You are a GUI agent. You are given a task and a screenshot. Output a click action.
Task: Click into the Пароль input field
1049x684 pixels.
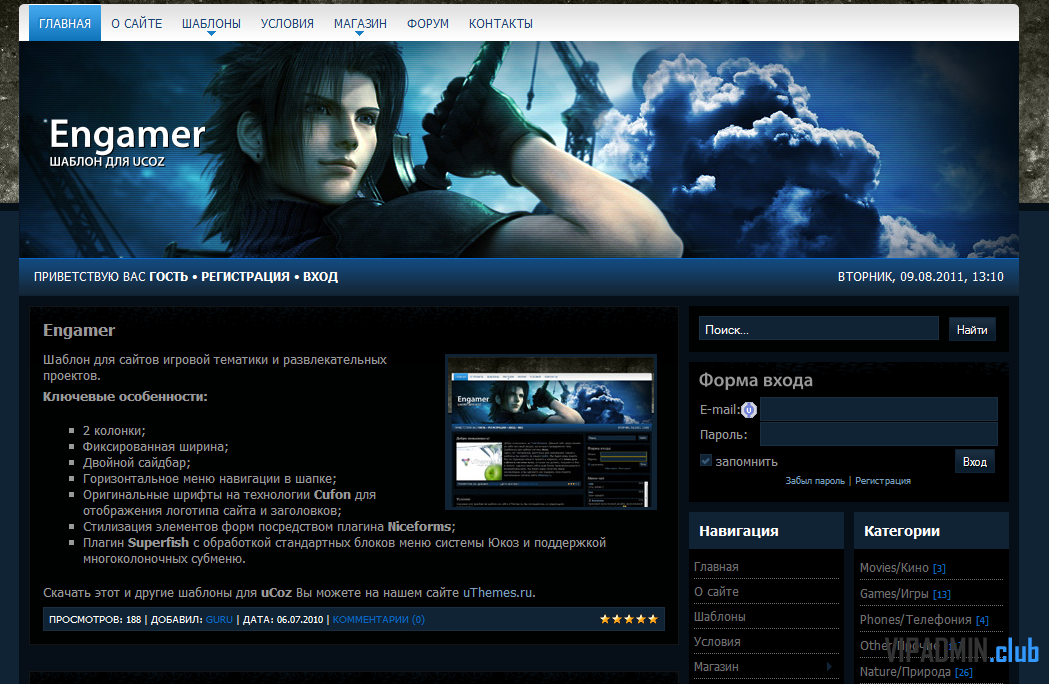click(x=878, y=434)
